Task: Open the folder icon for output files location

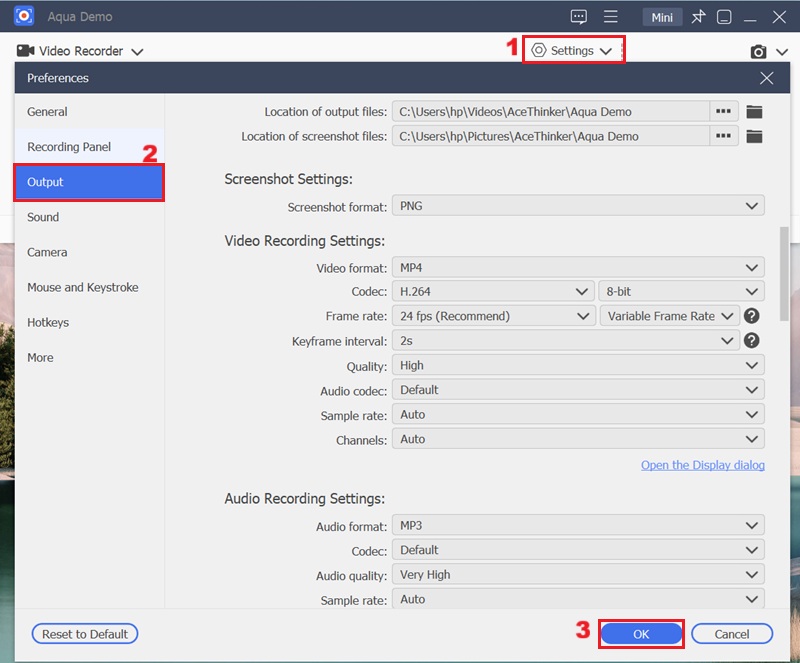Action: (x=755, y=111)
